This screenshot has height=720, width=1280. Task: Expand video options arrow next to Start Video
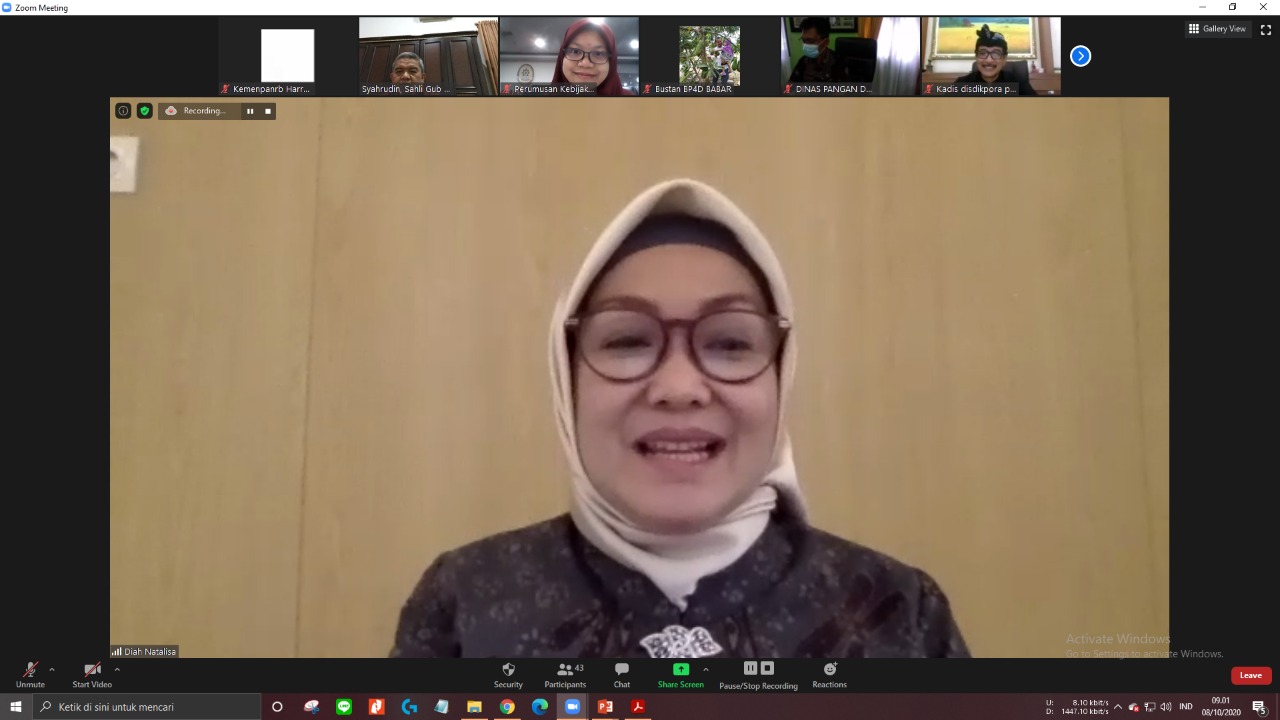[x=117, y=670]
